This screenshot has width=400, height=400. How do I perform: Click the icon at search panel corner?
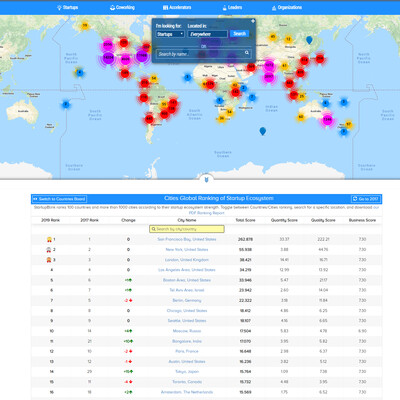pyautogui.click(x=253, y=21)
